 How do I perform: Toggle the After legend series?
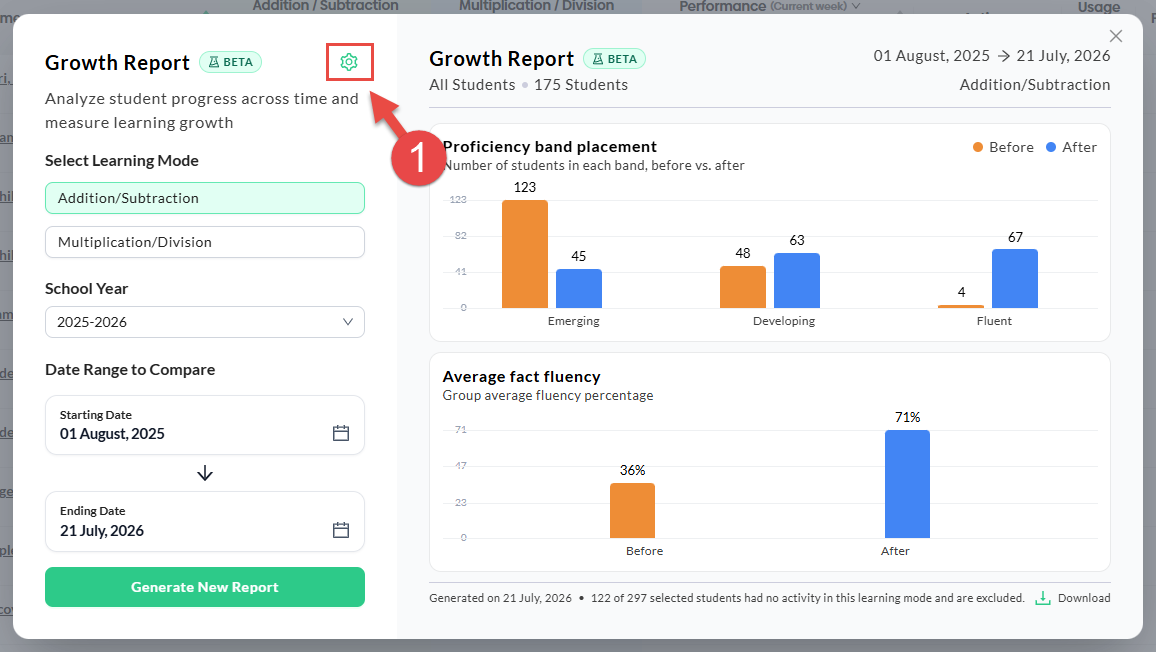click(x=1071, y=147)
